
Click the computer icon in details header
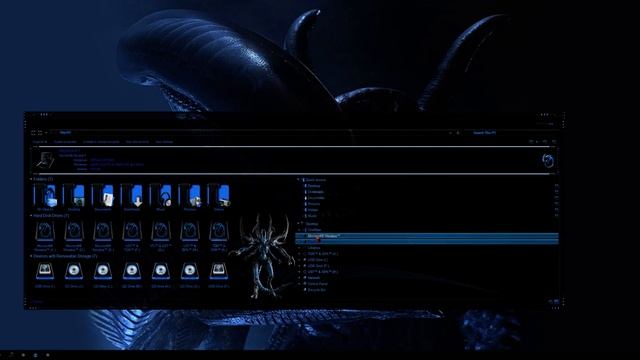pyautogui.click(x=45, y=160)
